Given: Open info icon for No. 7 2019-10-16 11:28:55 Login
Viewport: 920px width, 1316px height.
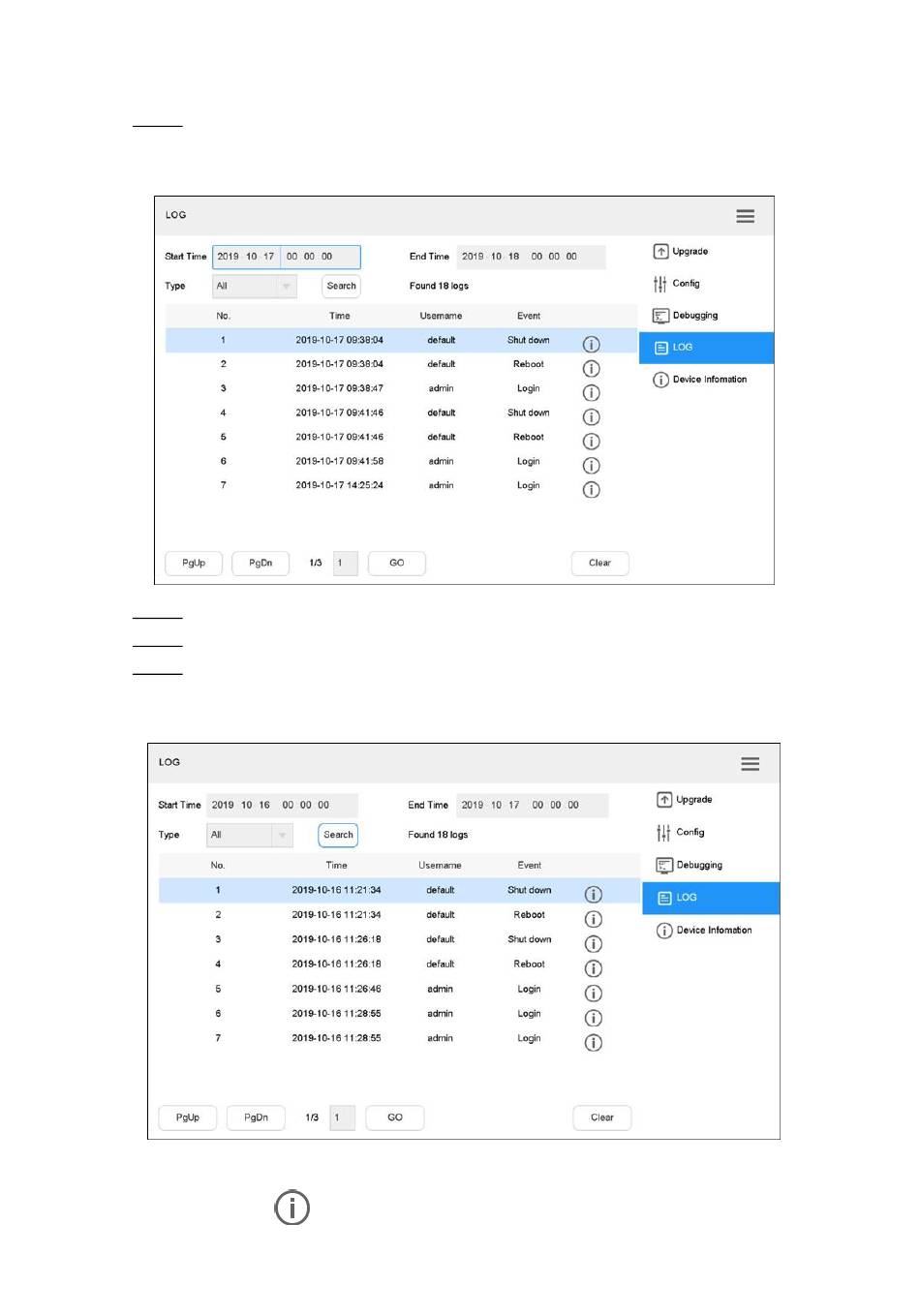Looking at the screenshot, I should [594, 1043].
